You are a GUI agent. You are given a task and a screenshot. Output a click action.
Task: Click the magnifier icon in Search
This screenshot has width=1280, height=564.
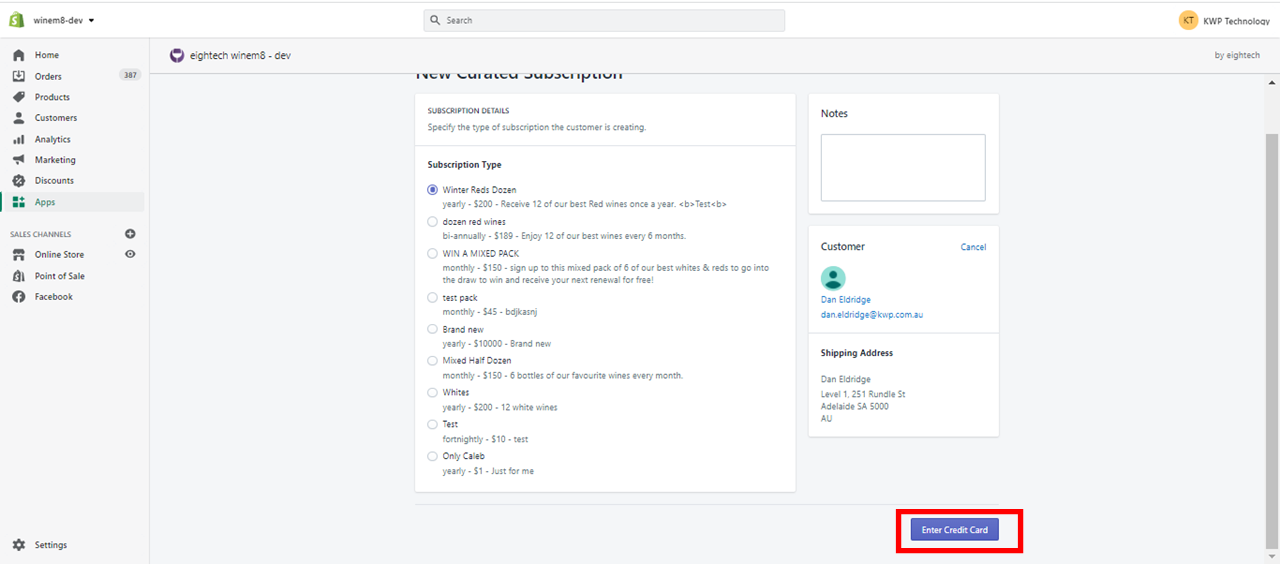click(x=435, y=20)
